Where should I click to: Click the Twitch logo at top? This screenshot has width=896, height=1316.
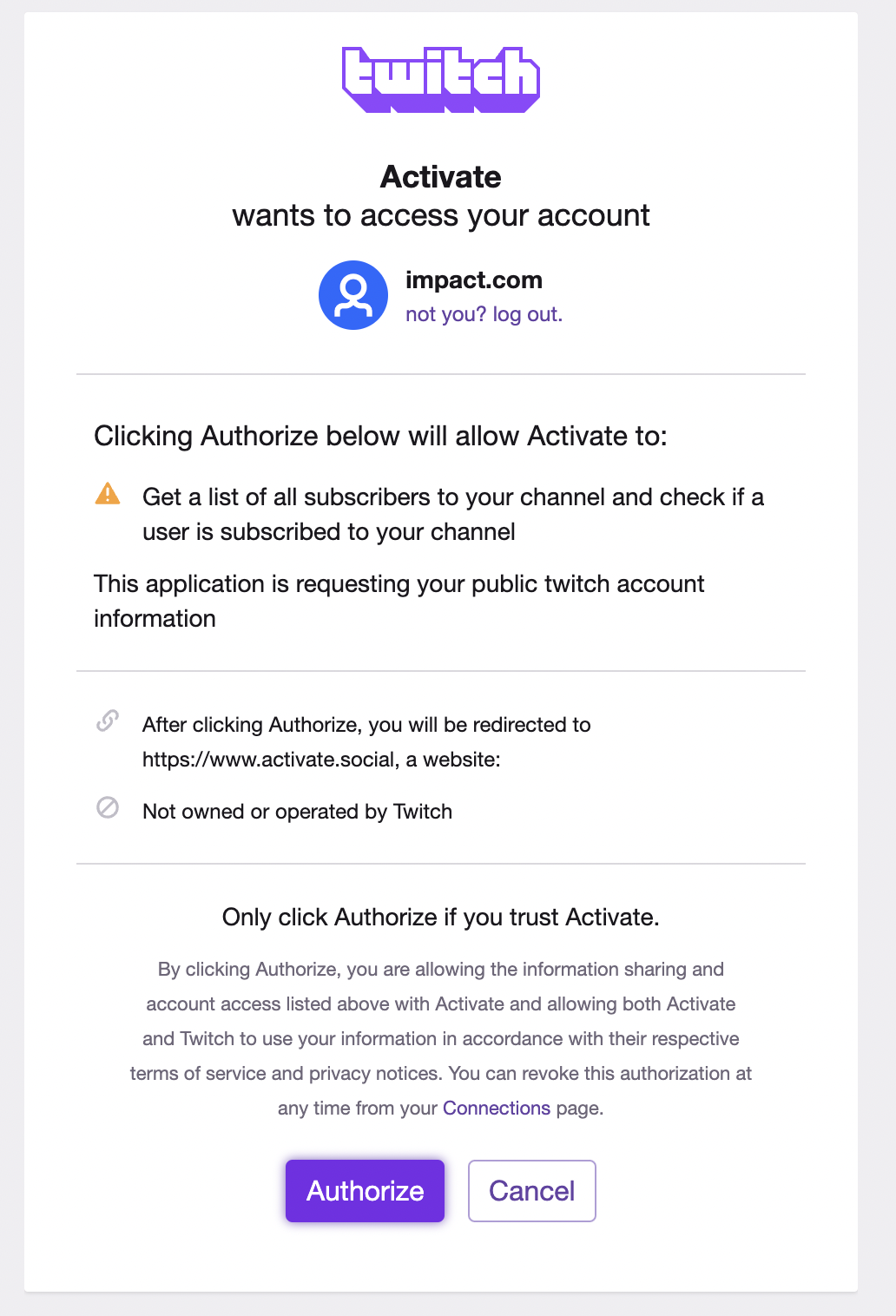(441, 80)
